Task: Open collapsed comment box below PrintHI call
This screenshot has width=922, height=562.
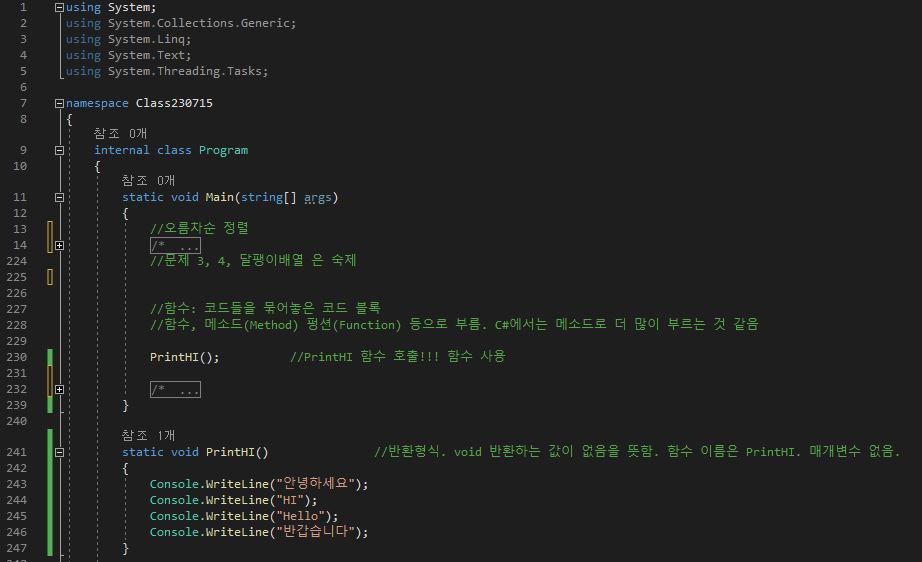Action: pyautogui.click(x=175, y=389)
